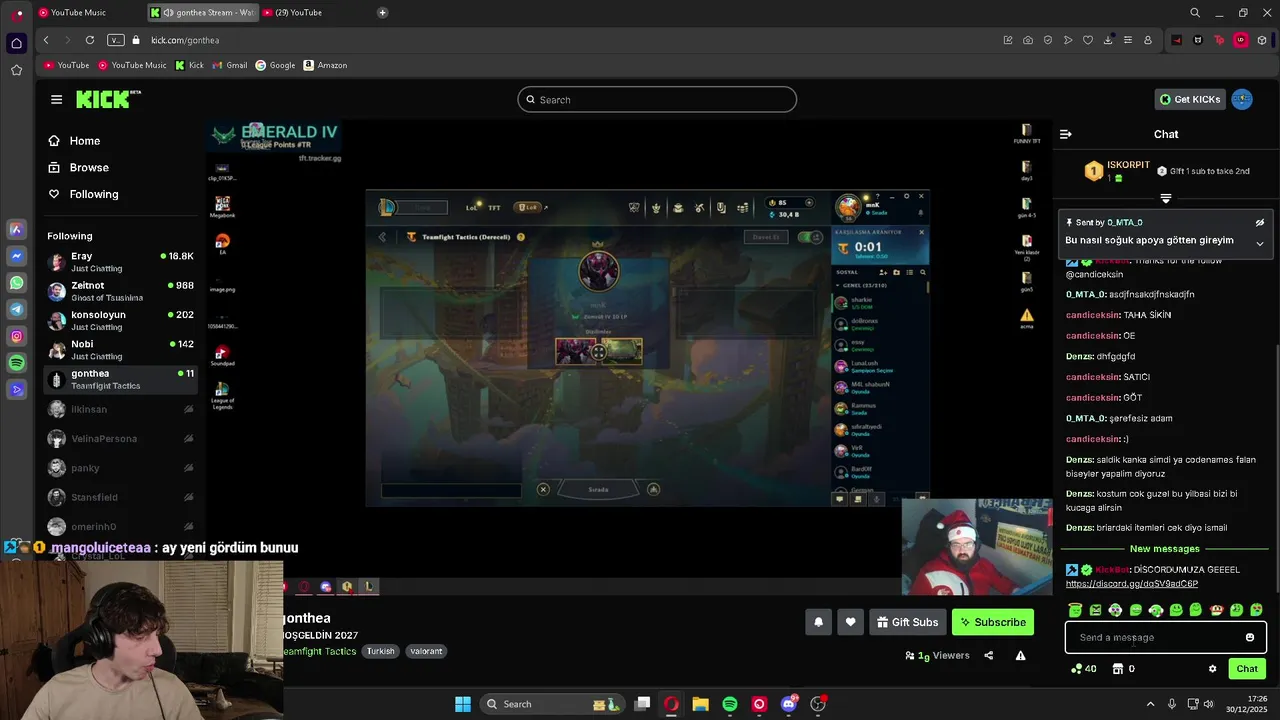Open Spotify from Windows taskbar

click(x=730, y=704)
